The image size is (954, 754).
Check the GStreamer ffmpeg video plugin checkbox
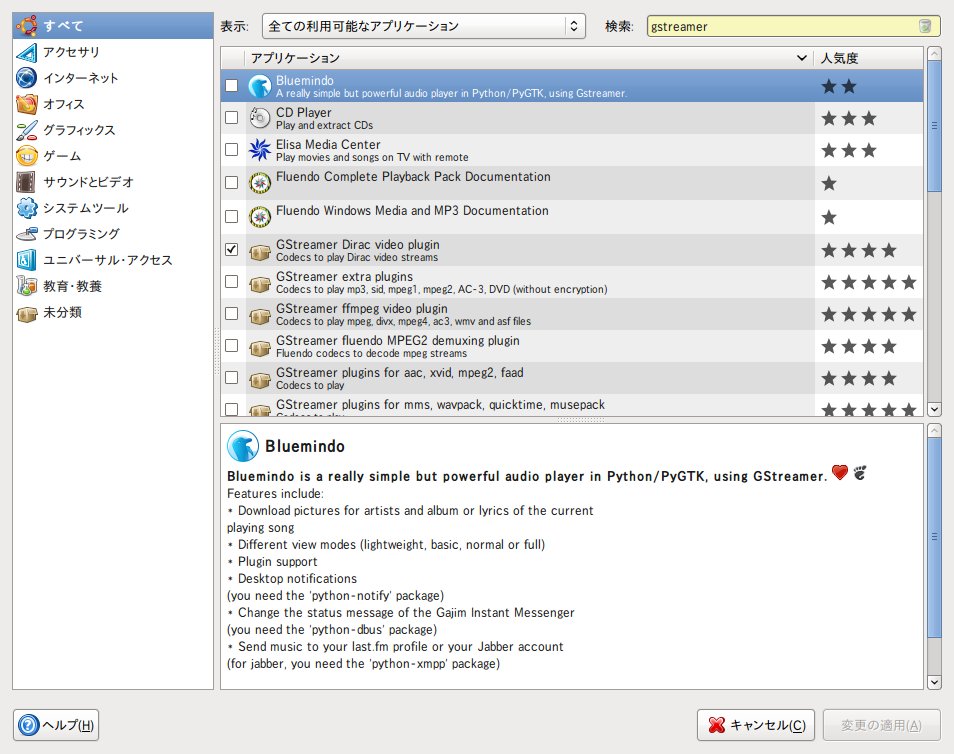(232, 314)
